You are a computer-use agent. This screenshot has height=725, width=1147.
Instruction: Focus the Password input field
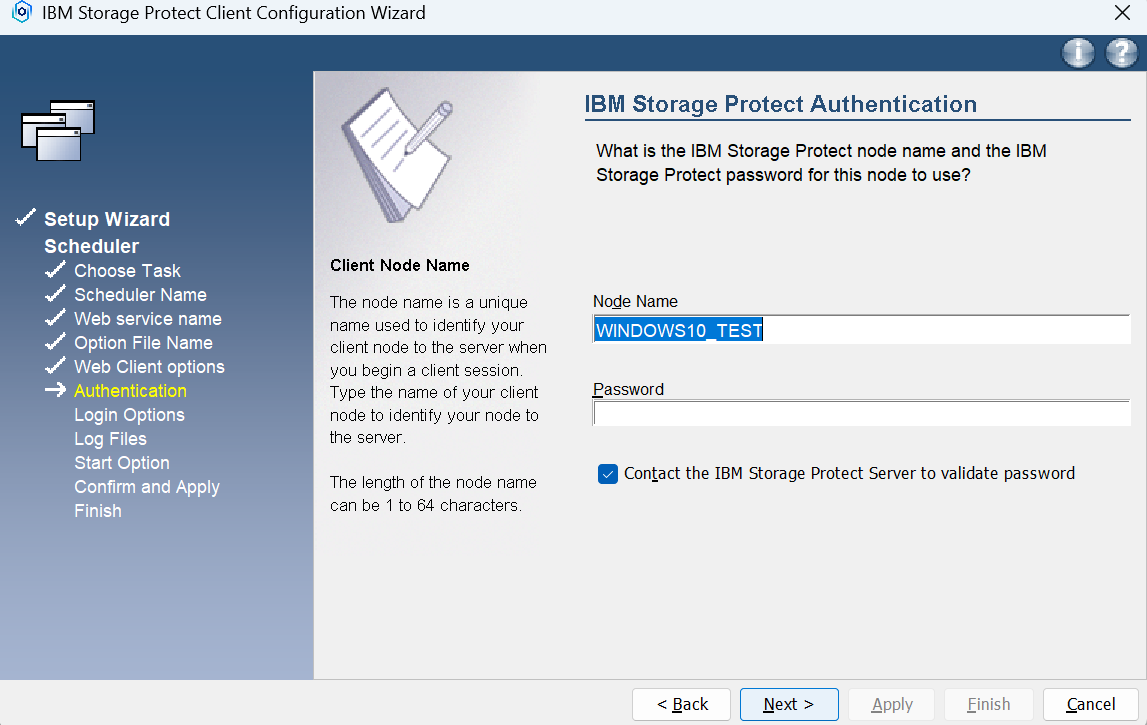[860, 414]
